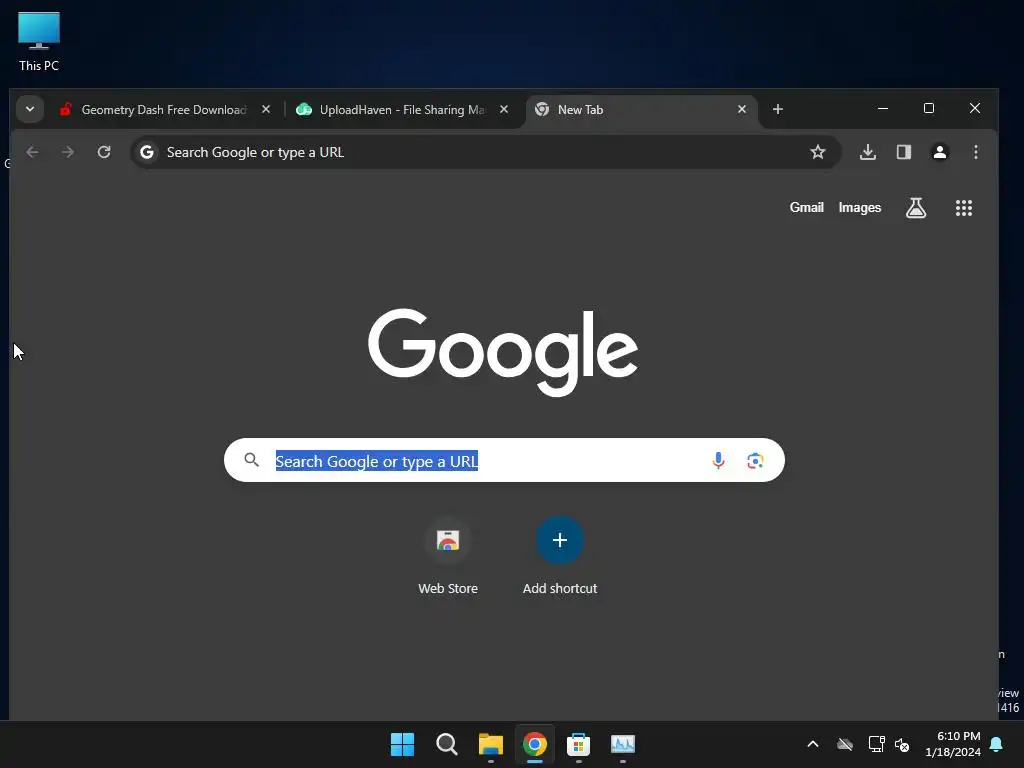This screenshot has height=768, width=1024.
Task: Open the notifications bell
Action: tap(996, 744)
